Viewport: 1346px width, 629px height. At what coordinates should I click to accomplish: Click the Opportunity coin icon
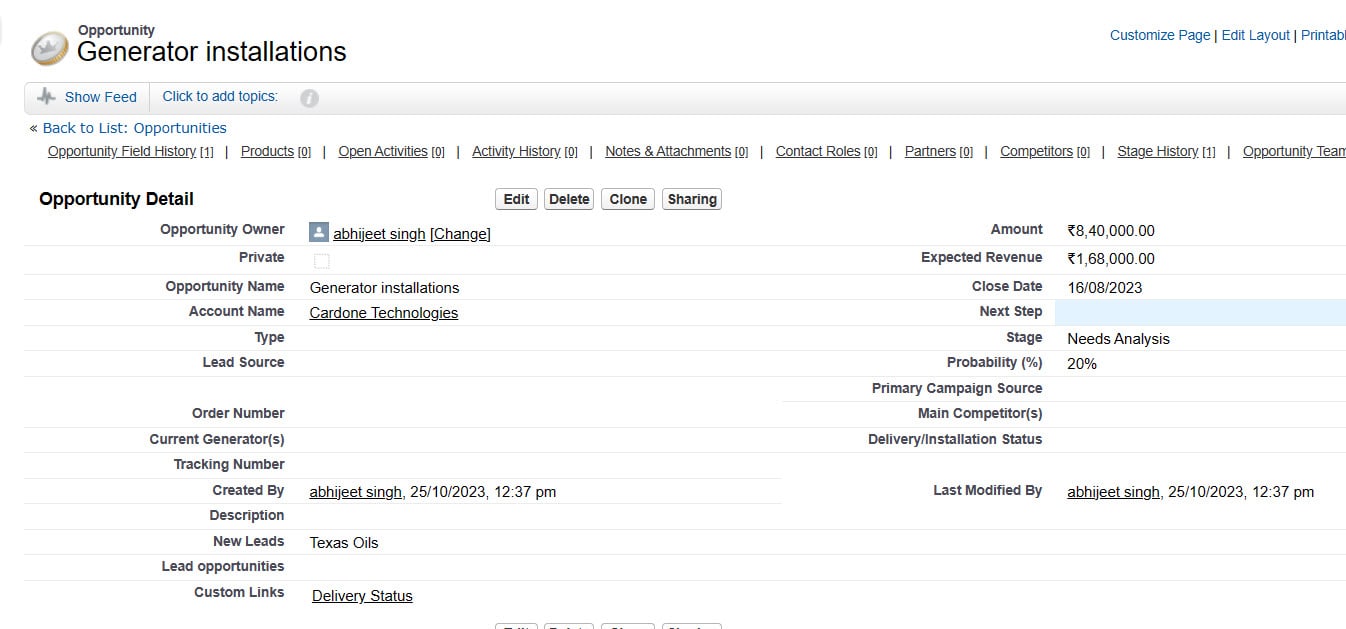click(x=49, y=47)
